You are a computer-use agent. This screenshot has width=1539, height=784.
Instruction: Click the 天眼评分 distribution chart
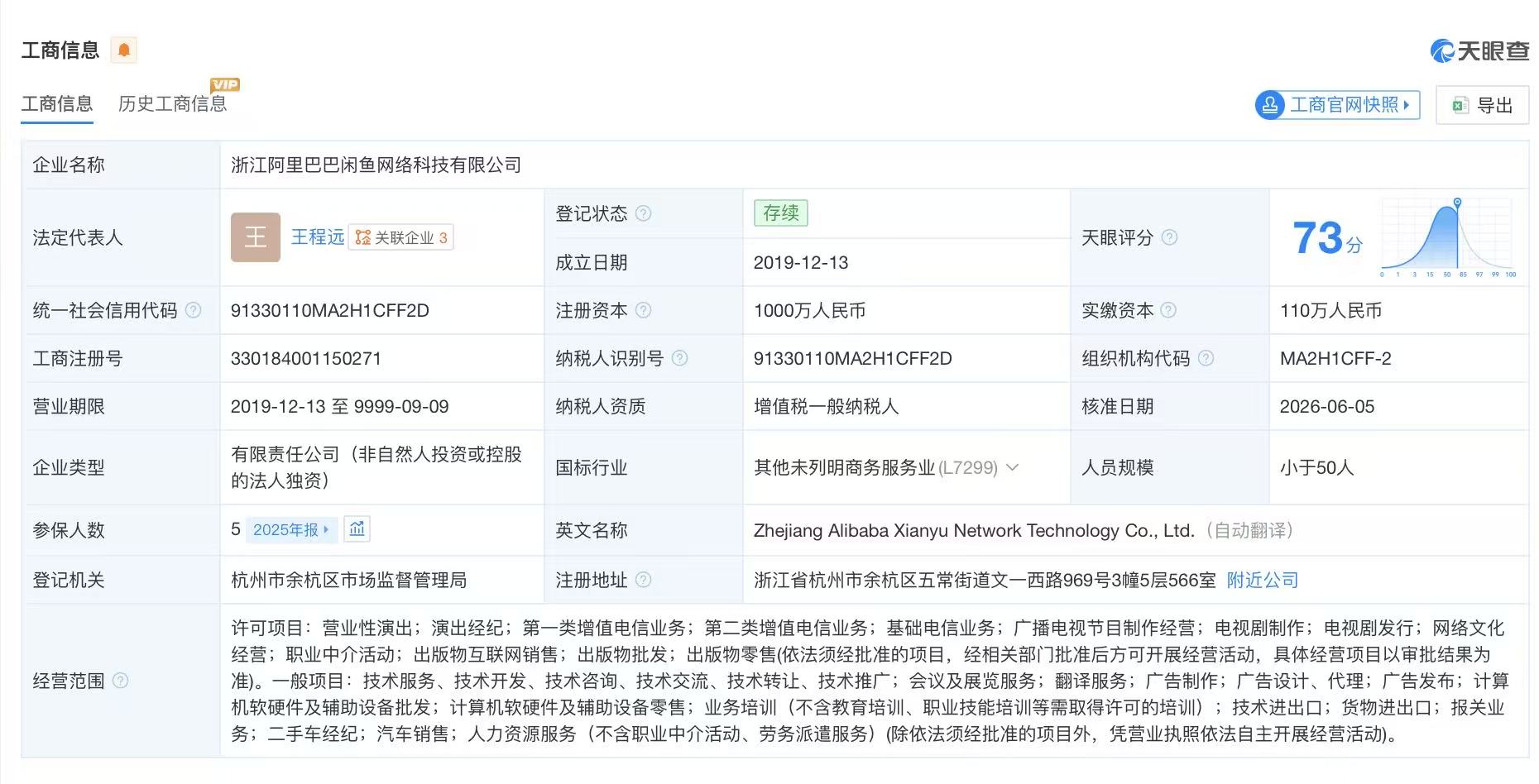pos(1446,238)
